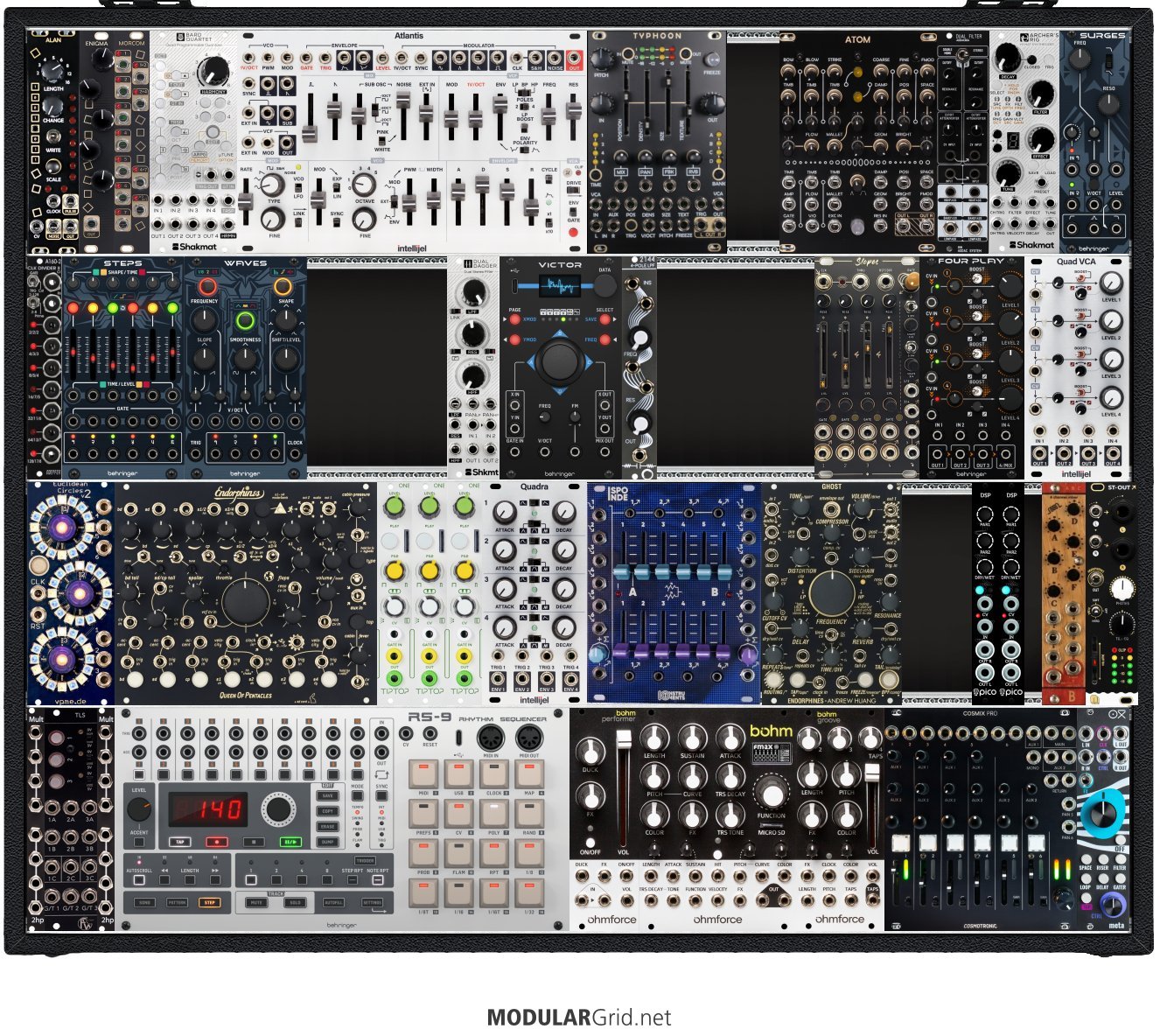This screenshot has width=1160, height=1036.
Task: Open the RS-9 SETTINGS button
Action: click(x=372, y=902)
